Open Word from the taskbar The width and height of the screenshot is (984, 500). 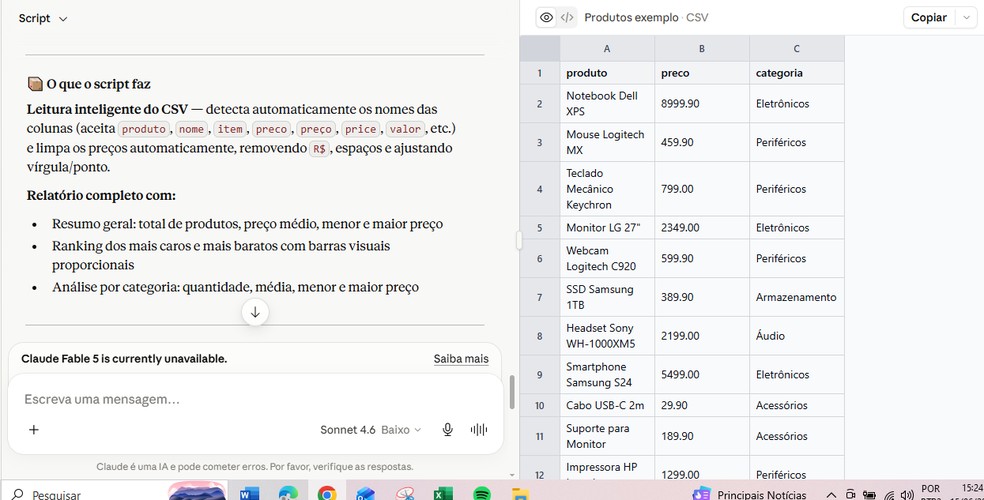click(249, 494)
